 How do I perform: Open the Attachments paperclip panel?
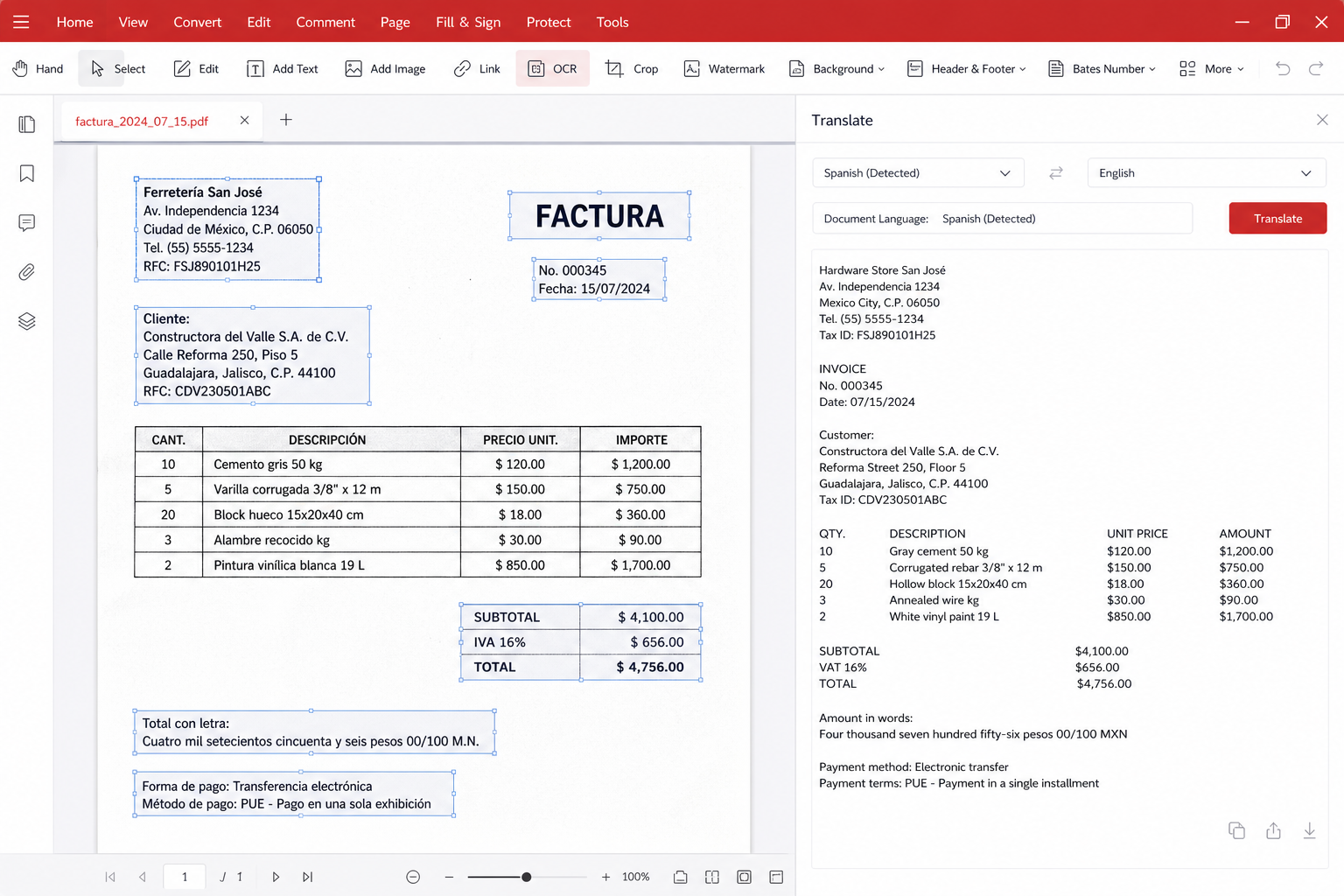point(27,272)
